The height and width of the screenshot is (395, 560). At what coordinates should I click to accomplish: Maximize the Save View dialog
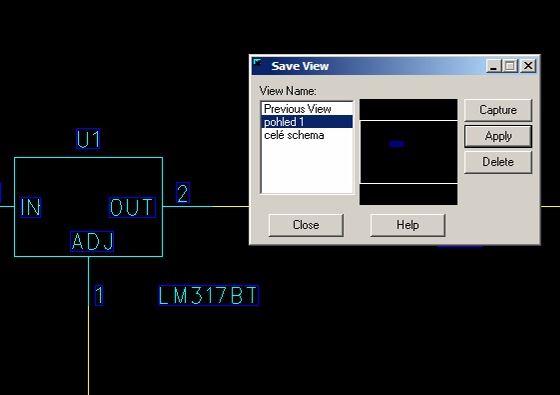pos(510,66)
